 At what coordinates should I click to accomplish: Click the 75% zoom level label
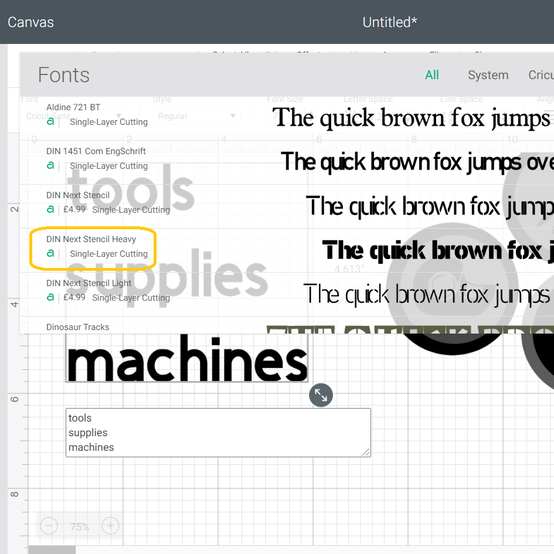pyautogui.click(x=79, y=527)
